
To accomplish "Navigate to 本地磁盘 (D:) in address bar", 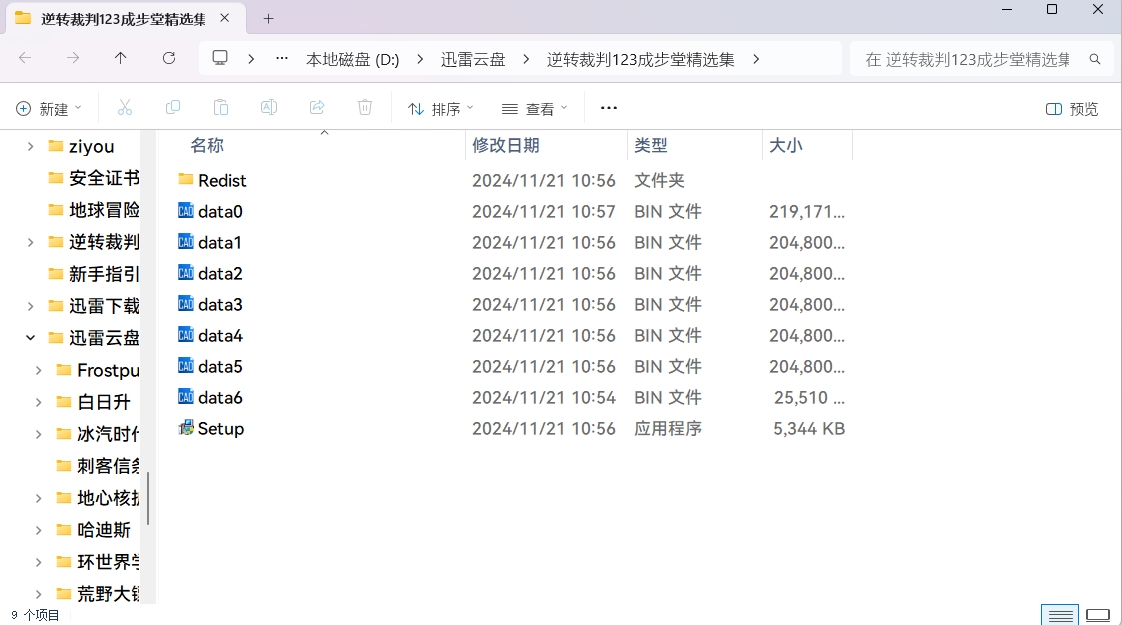I will click(x=352, y=60).
